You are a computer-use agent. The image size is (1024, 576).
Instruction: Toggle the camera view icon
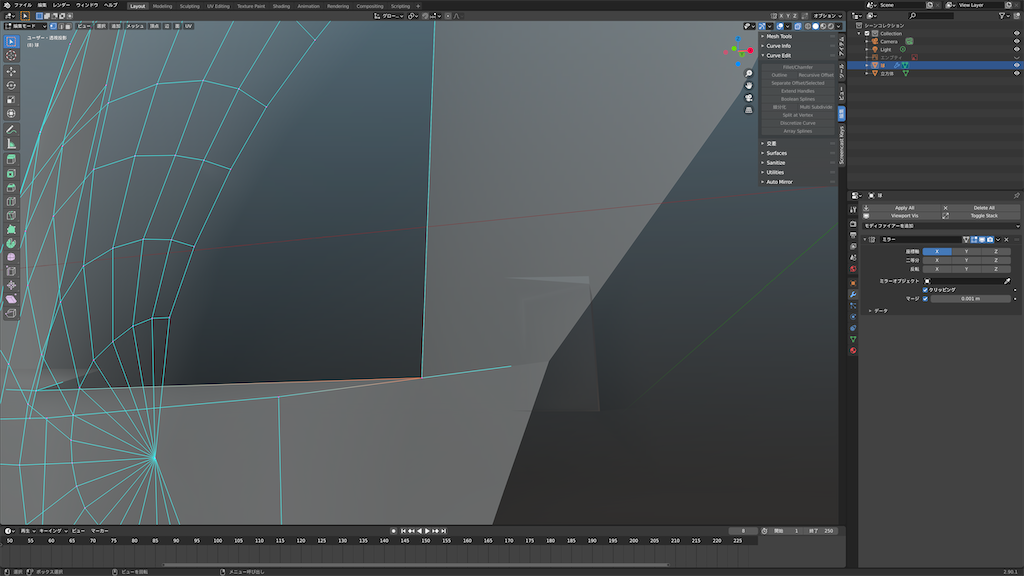pos(748,98)
